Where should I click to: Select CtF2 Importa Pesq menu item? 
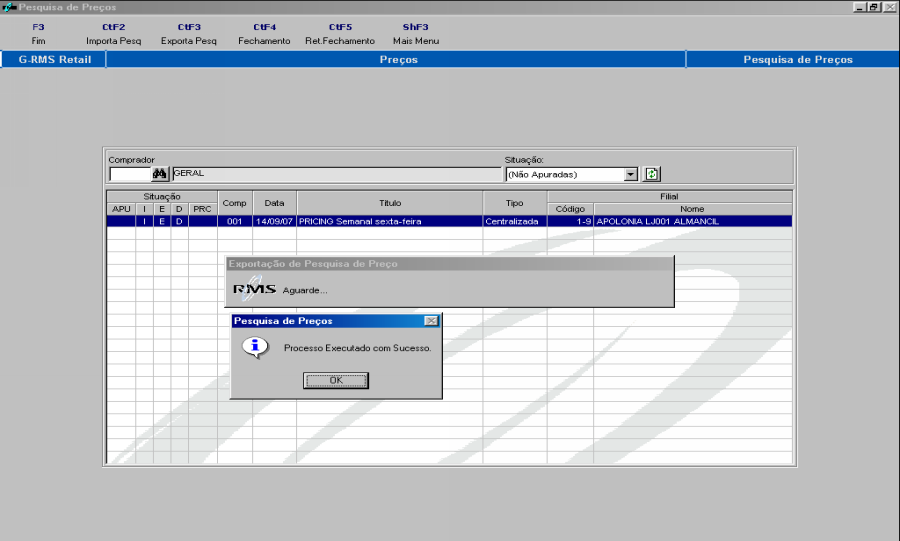click(114, 34)
